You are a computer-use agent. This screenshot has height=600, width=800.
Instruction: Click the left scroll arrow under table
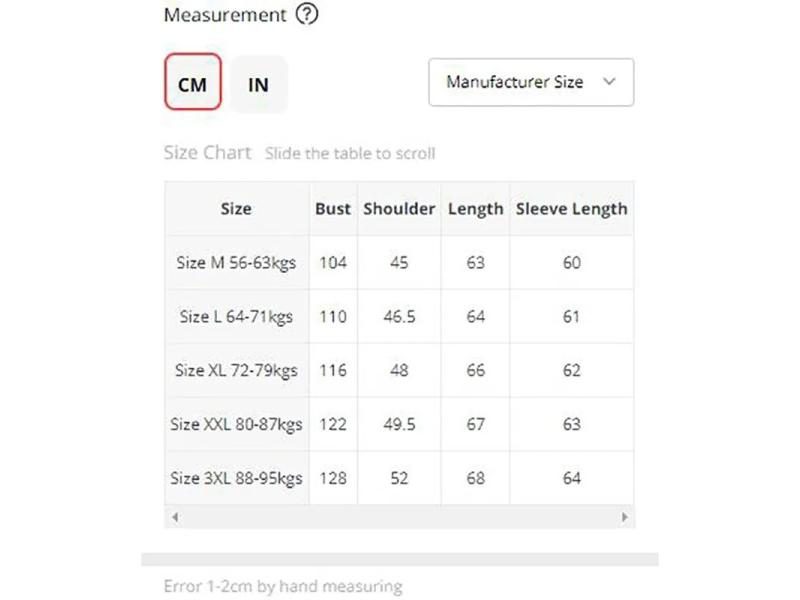175,517
